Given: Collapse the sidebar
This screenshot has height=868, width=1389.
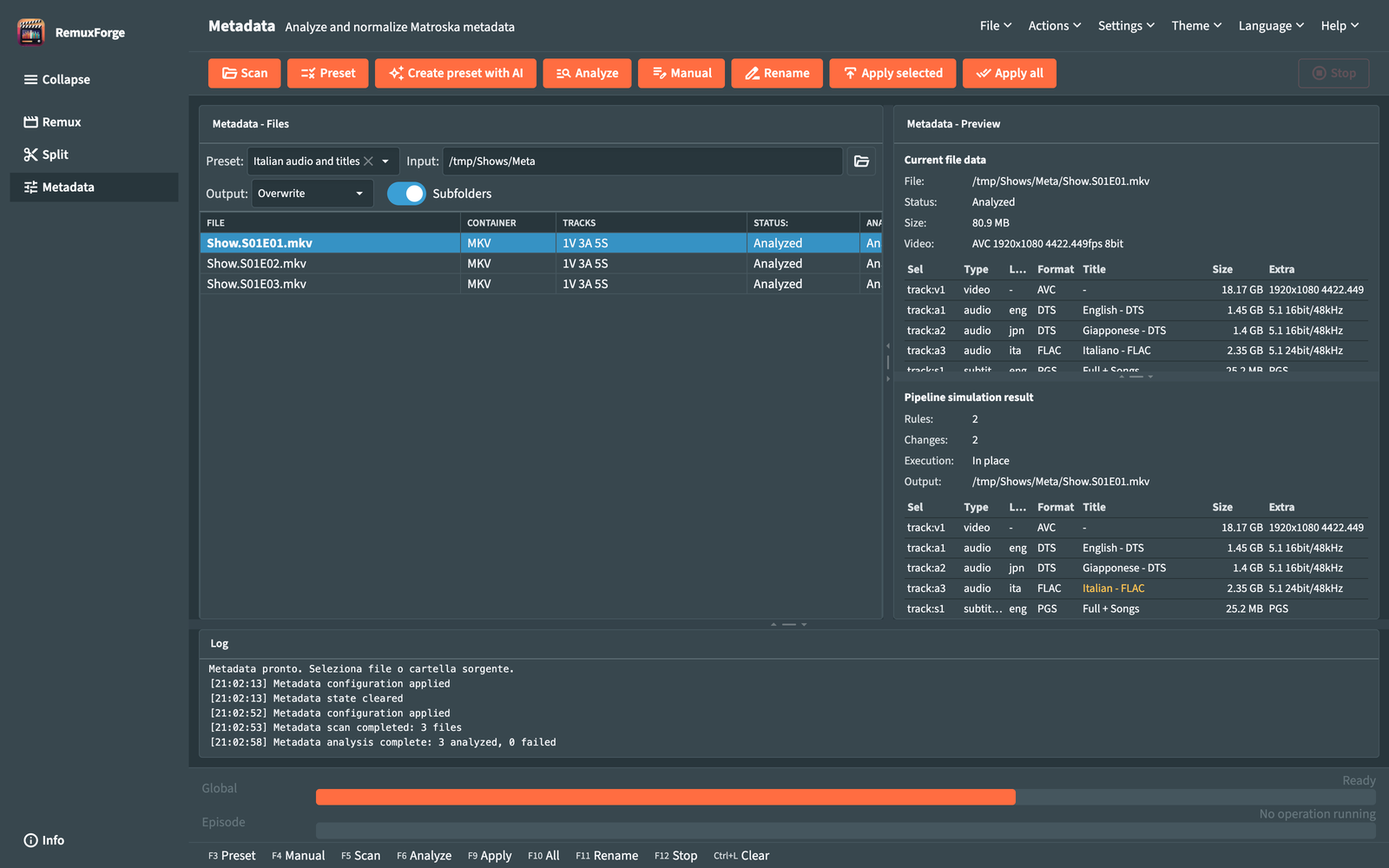Looking at the screenshot, I should tap(57, 79).
